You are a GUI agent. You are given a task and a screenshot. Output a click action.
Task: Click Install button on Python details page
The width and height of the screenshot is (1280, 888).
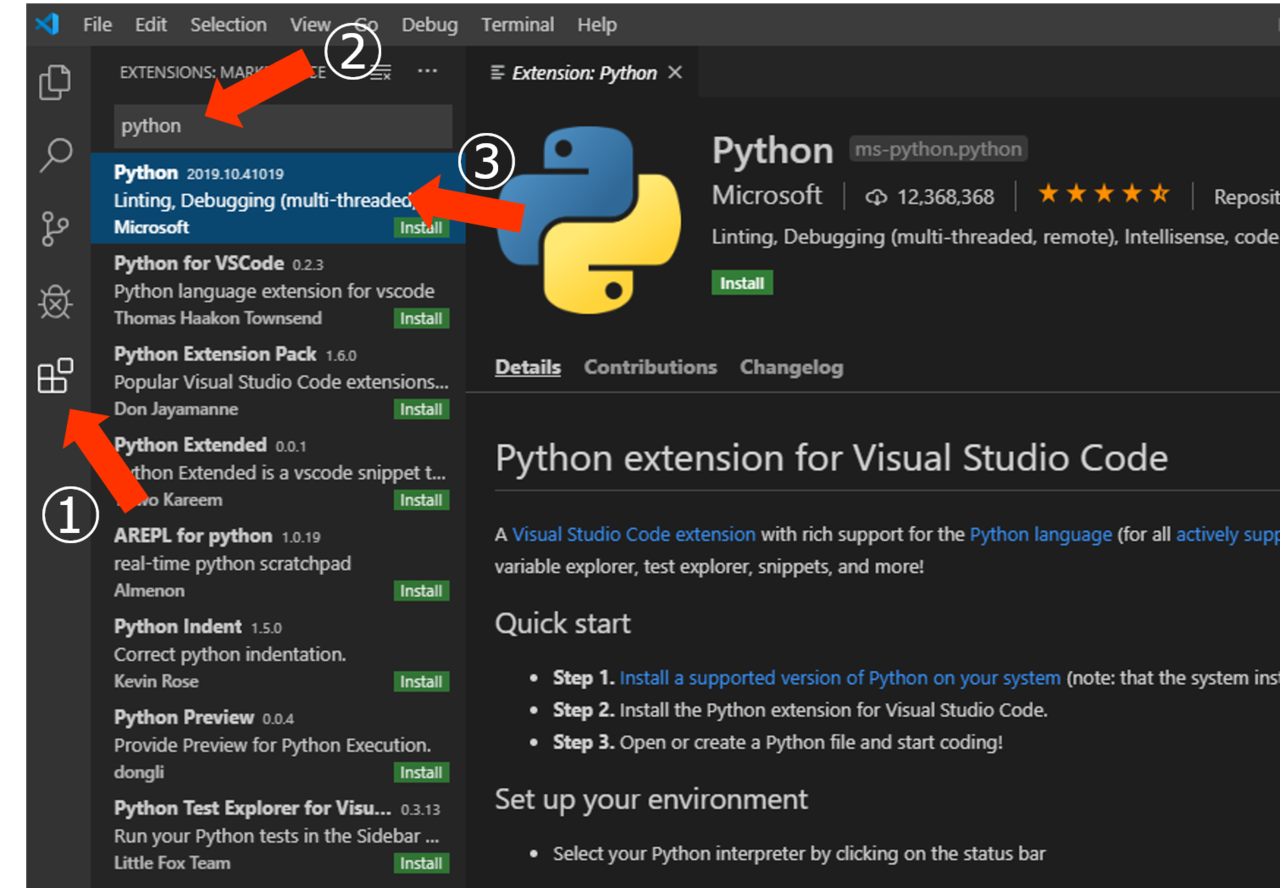[742, 283]
